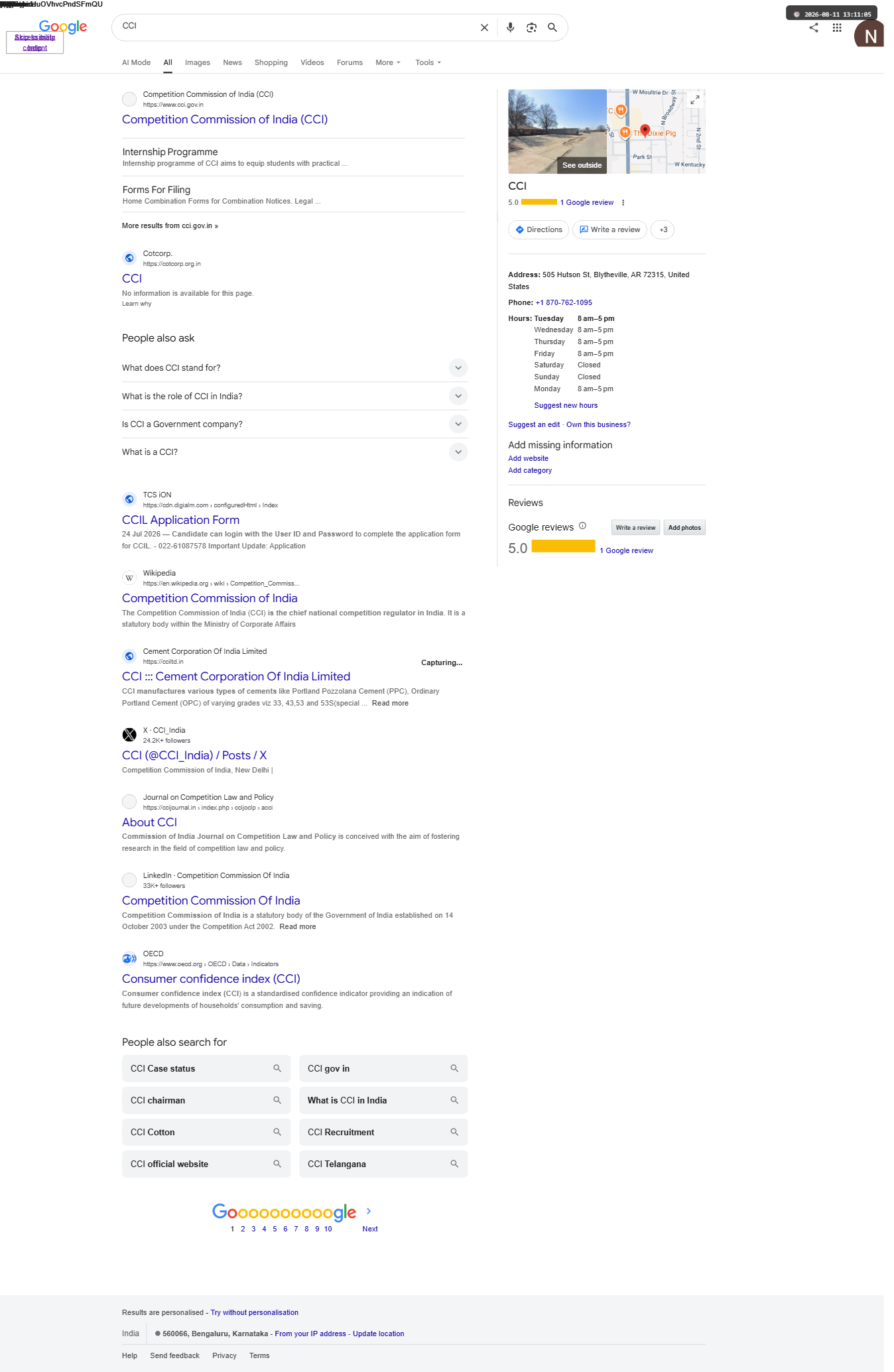The height and width of the screenshot is (1372, 894).
Task: Click the See outside street view thumbnail
Action: point(557,131)
